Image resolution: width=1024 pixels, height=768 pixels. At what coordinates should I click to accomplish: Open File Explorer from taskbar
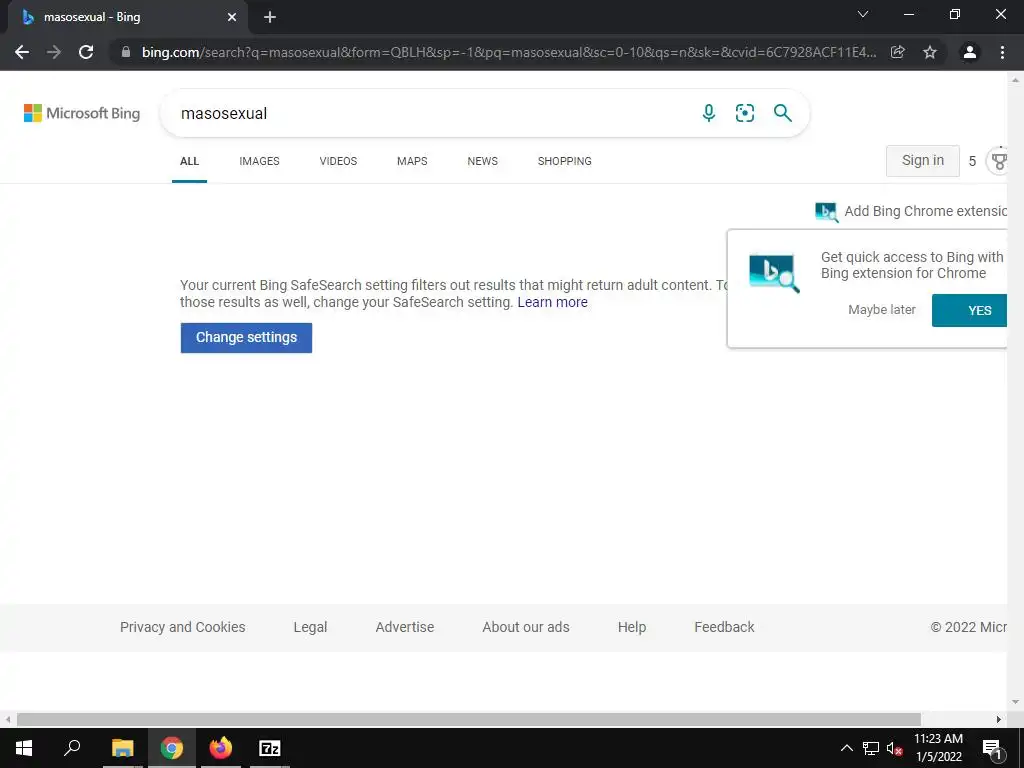pyautogui.click(x=122, y=748)
